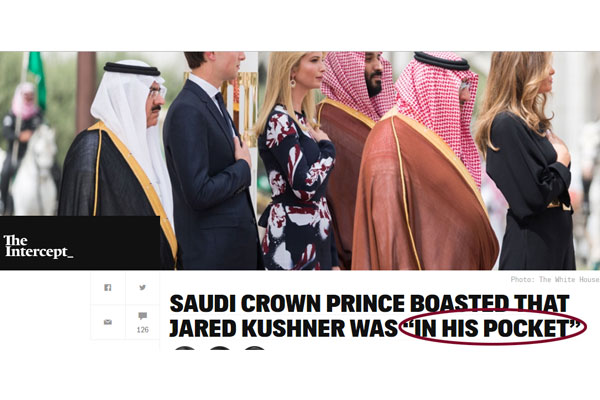Open the third author avatar below the headline
The image size is (600, 400).
point(254,348)
